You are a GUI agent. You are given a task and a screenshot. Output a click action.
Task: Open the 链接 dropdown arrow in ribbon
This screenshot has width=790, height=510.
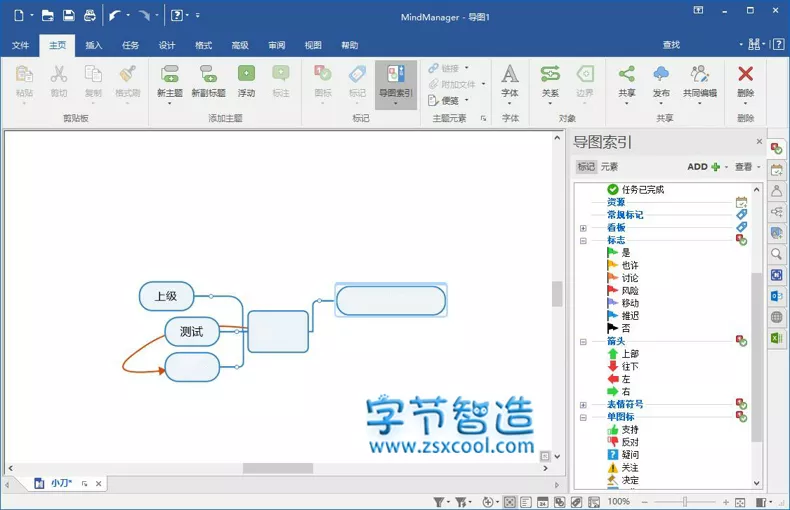467,68
